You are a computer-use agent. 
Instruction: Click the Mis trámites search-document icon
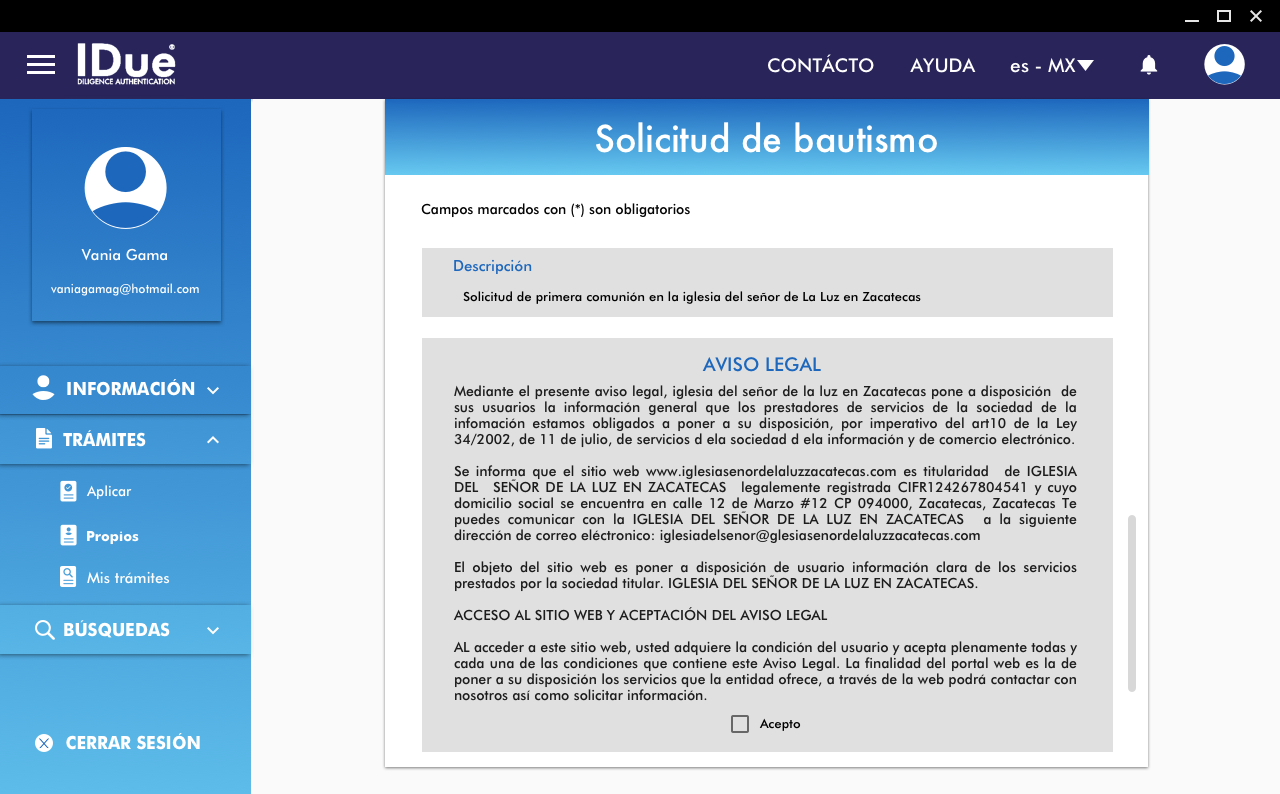(x=68, y=577)
